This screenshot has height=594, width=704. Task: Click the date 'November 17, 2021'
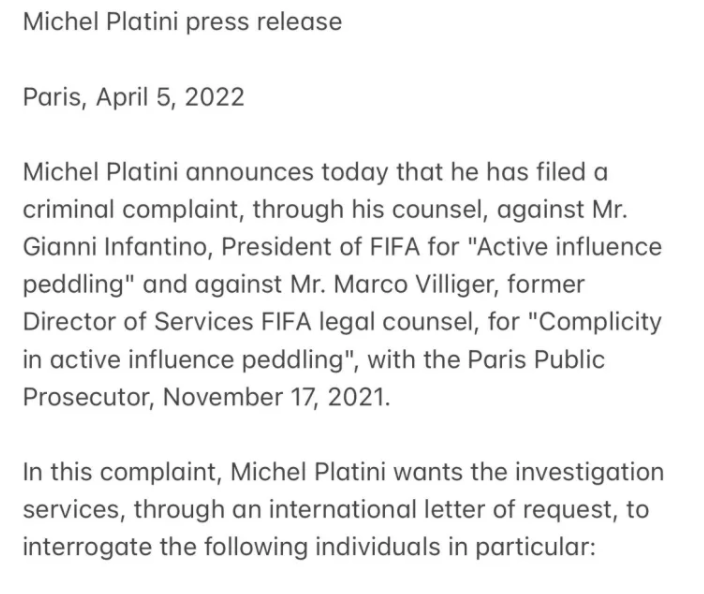point(276,397)
